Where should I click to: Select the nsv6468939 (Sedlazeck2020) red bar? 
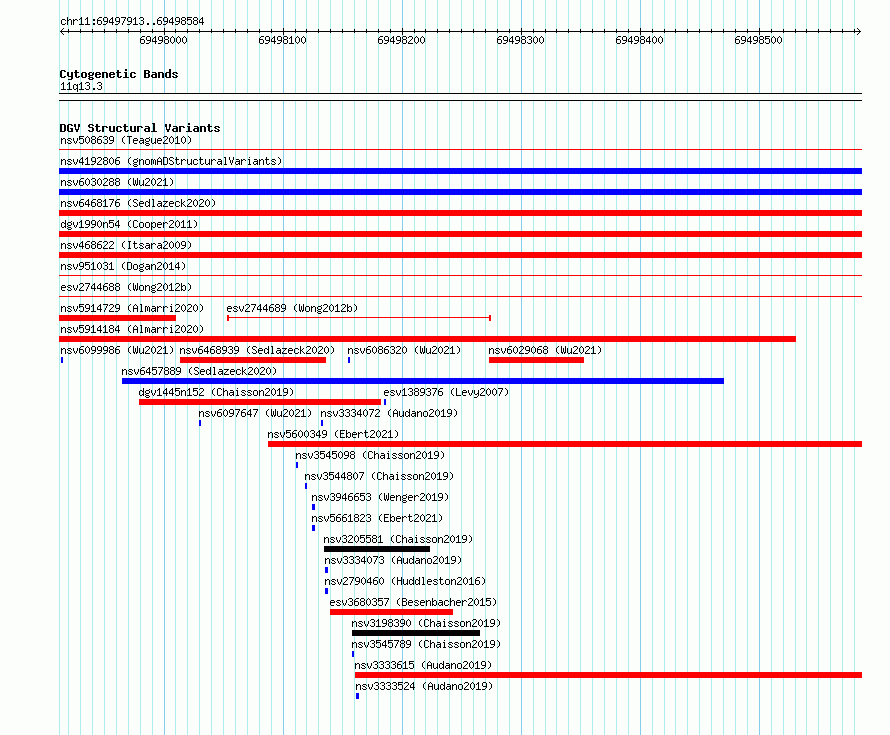(x=253, y=360)
